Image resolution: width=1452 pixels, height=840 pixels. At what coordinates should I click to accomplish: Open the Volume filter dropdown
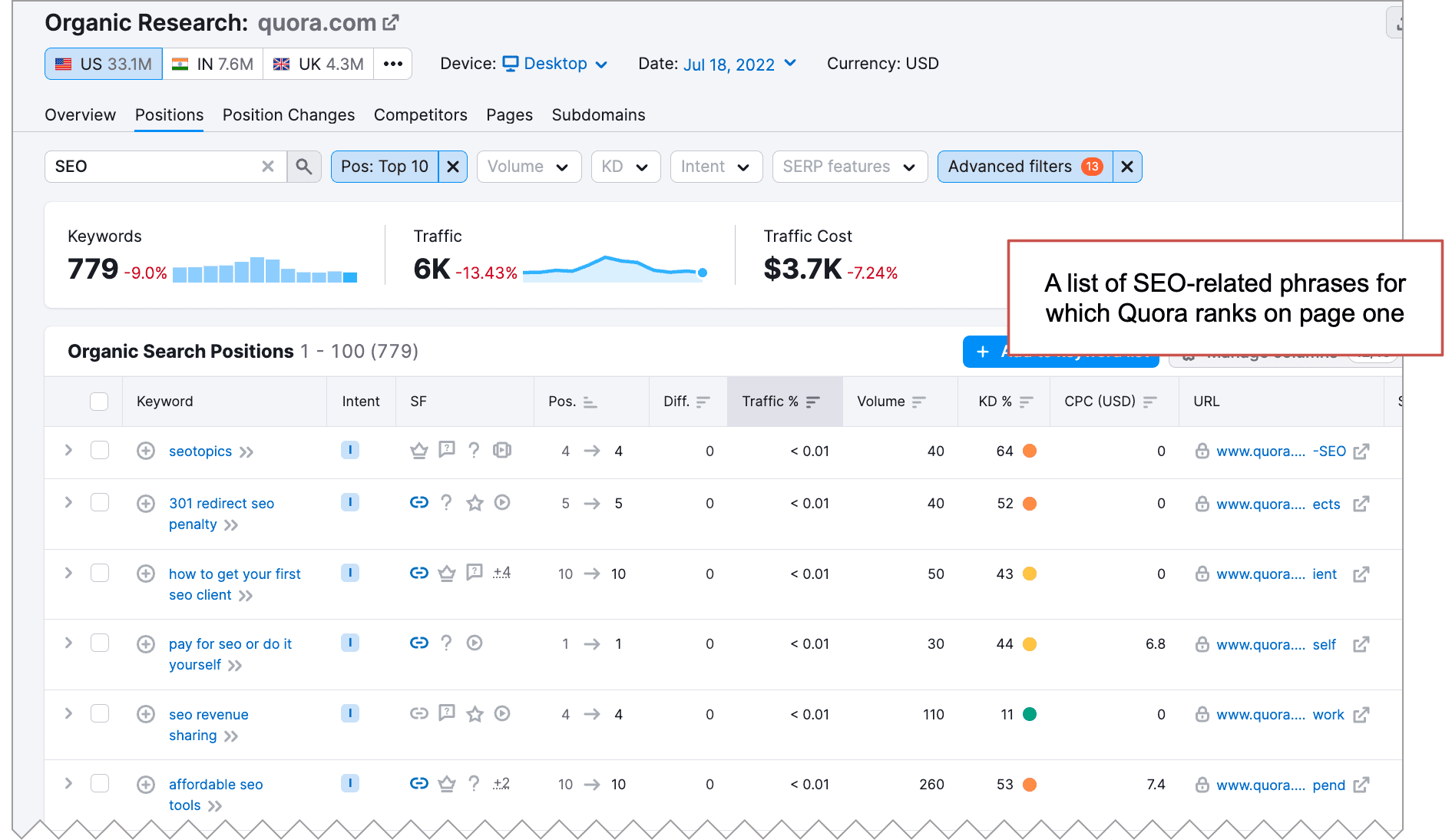(x=529, y=167)
